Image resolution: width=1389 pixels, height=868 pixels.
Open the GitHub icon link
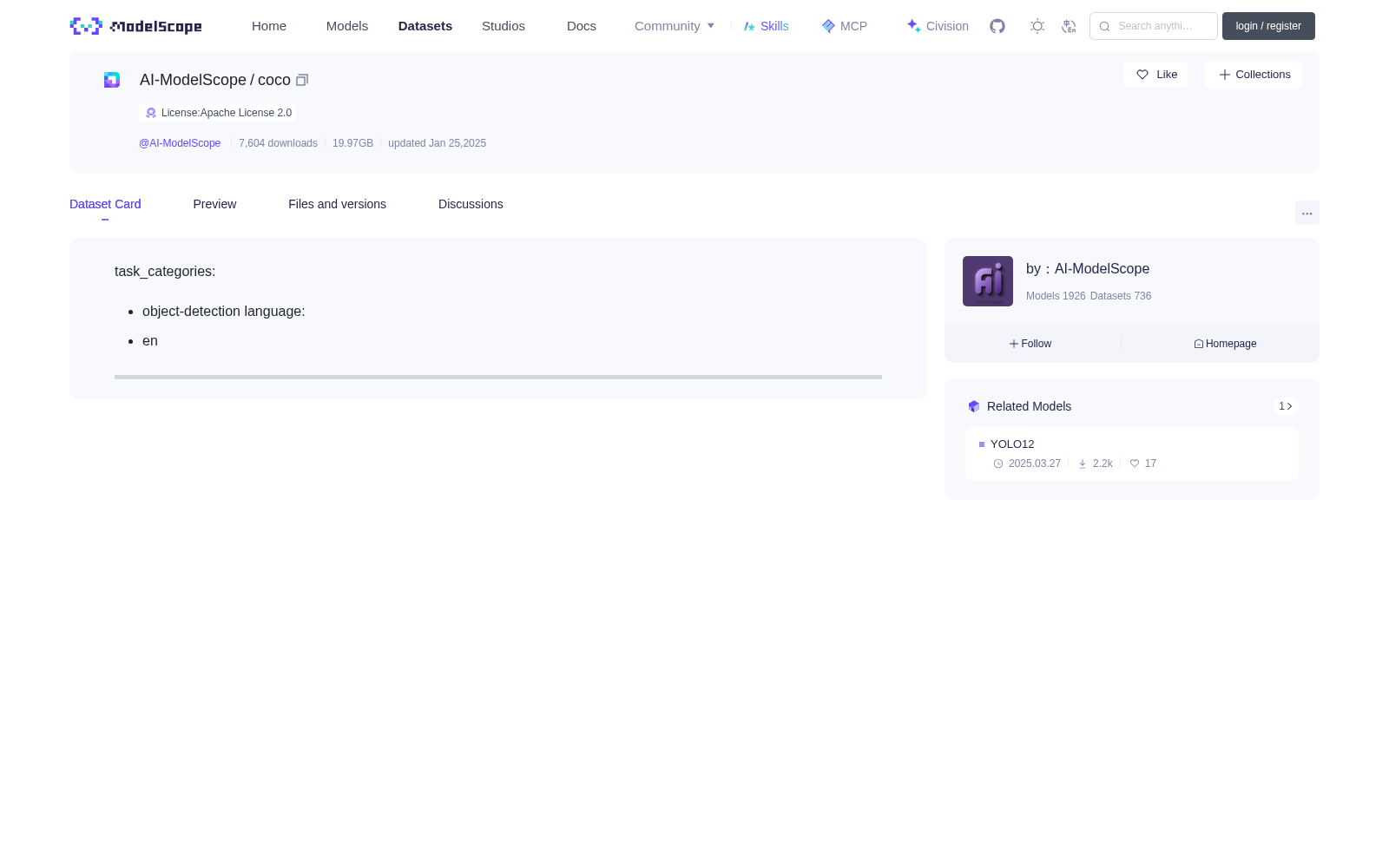[x=997, y=26]
